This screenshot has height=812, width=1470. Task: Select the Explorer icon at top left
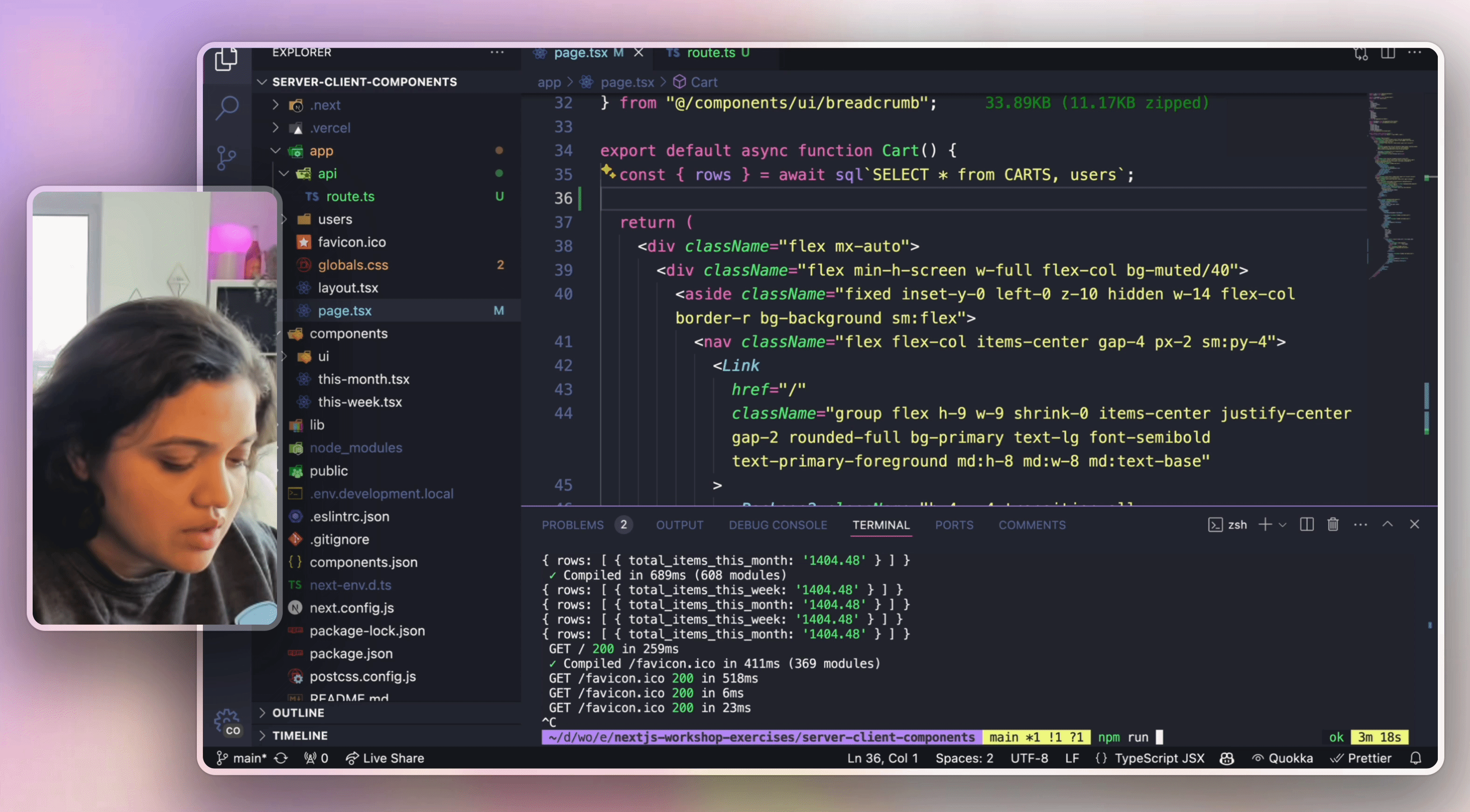(x=227, y=59)
